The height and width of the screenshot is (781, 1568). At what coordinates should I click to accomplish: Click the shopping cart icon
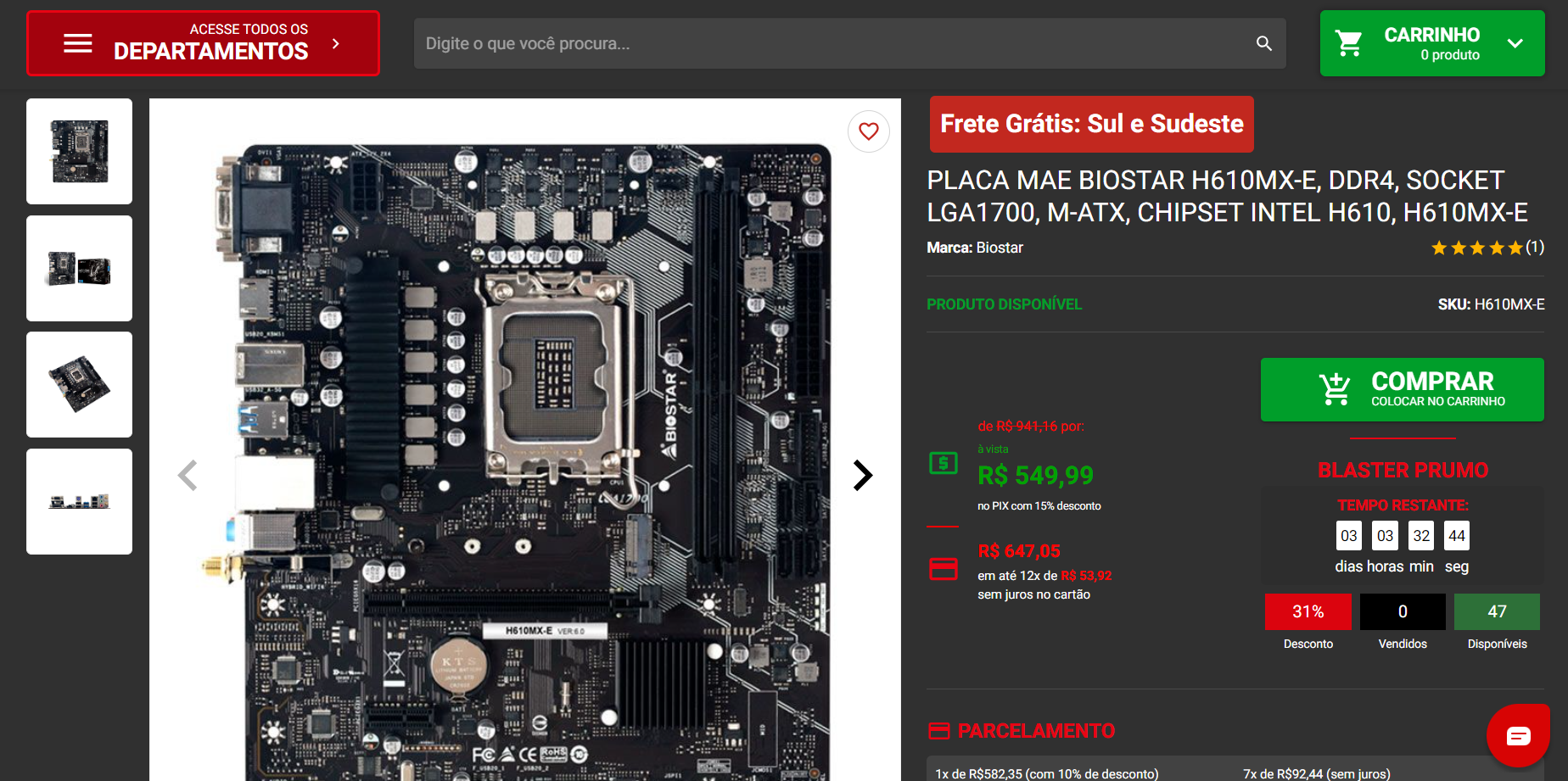(1349, 43)
